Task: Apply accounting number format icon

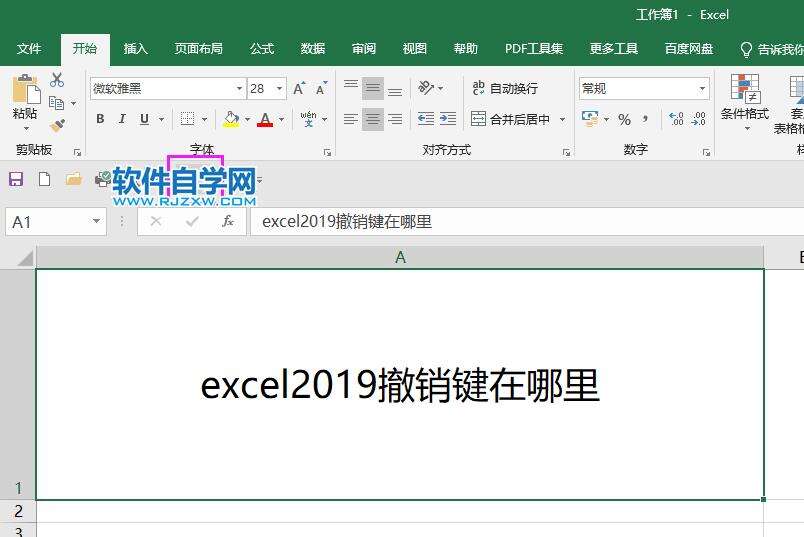Action: click(x=590, y=119)
